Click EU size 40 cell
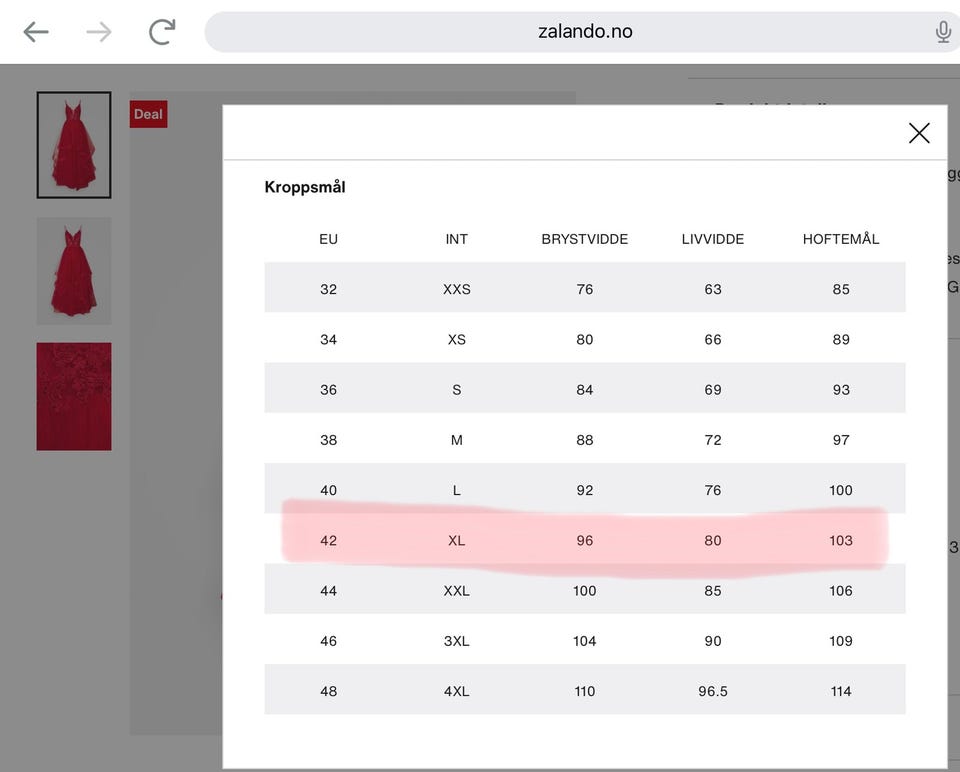 pyautogui.click(x=328, y=490)
